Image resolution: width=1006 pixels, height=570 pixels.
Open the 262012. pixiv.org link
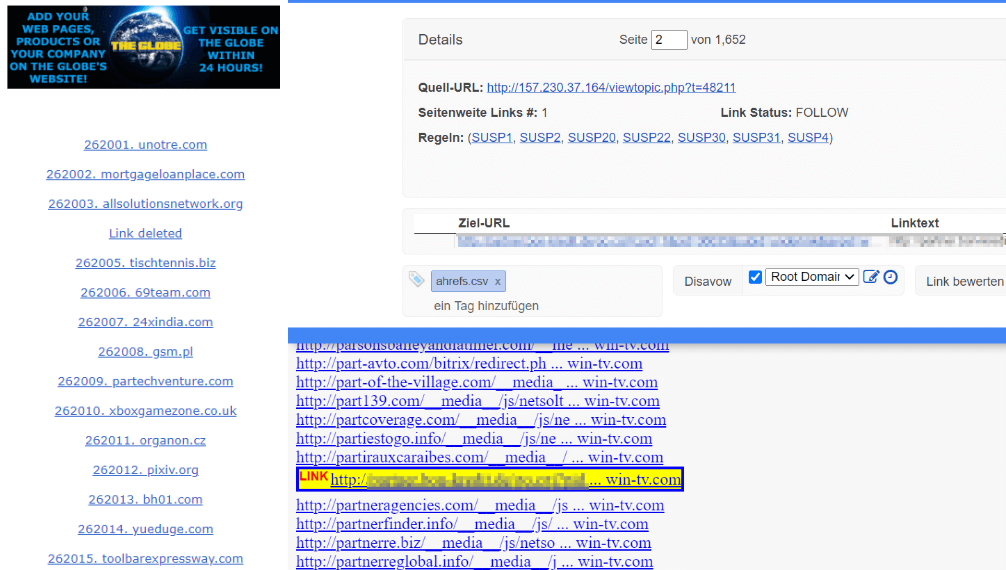pos(146,469)
